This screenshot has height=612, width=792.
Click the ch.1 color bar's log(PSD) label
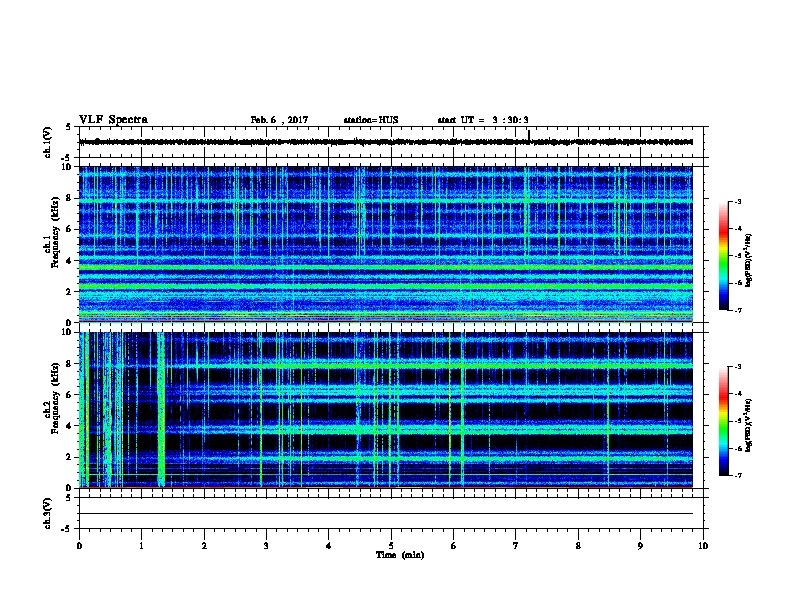[x=749, y=260]
